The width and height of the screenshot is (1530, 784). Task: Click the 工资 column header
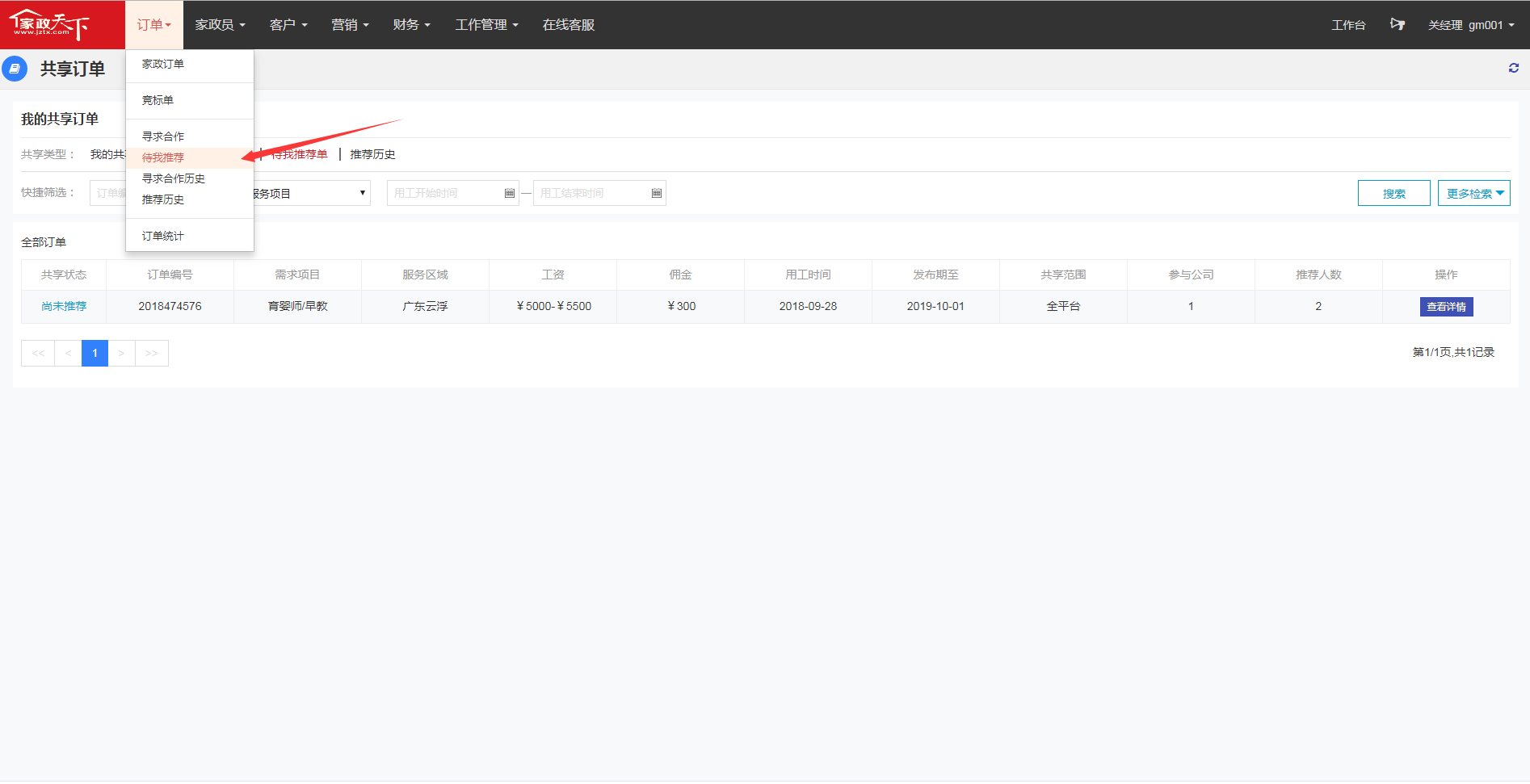pyautogui.click(x=553, y=275)
